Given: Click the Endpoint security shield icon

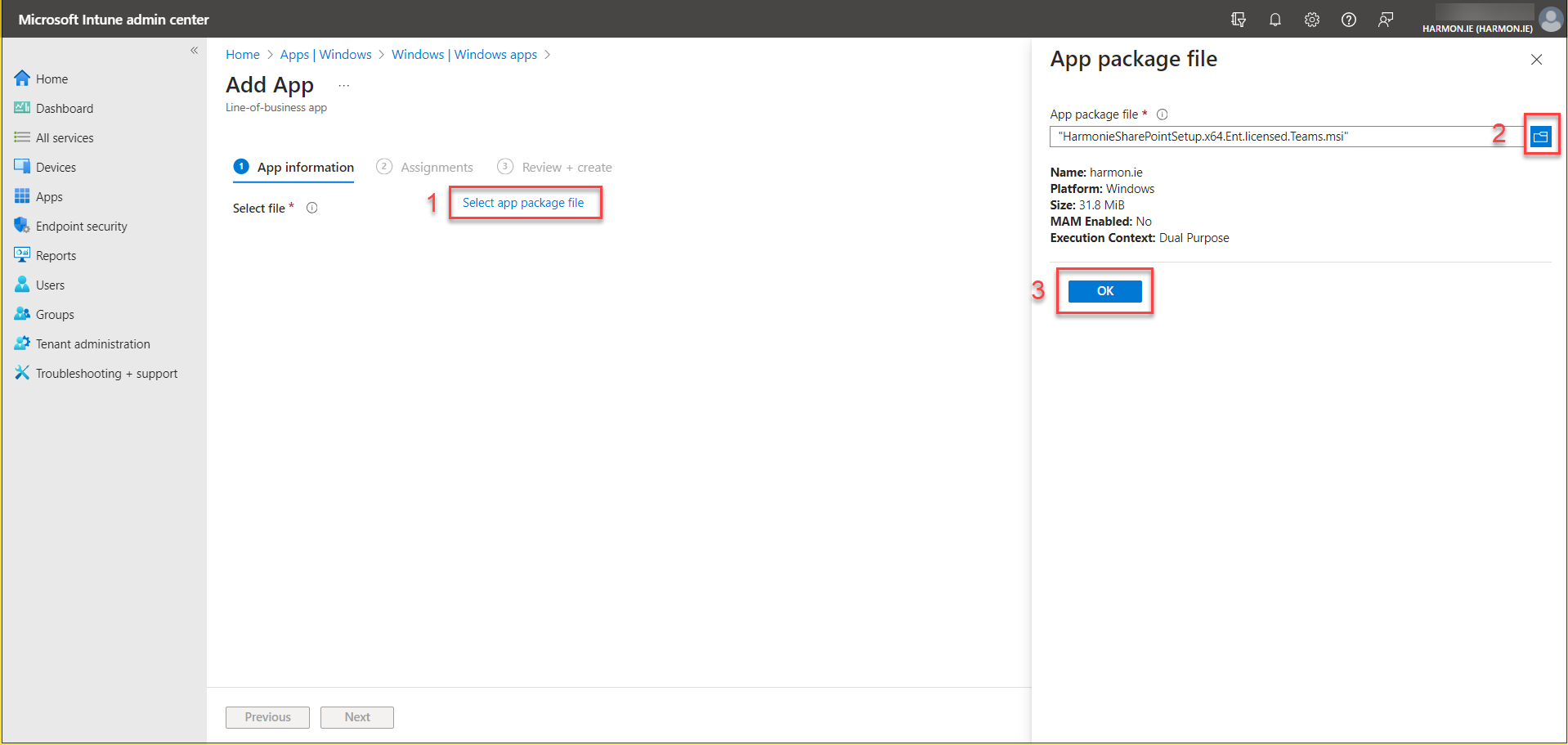Looking at the screenshot, I should pos(22,226).
